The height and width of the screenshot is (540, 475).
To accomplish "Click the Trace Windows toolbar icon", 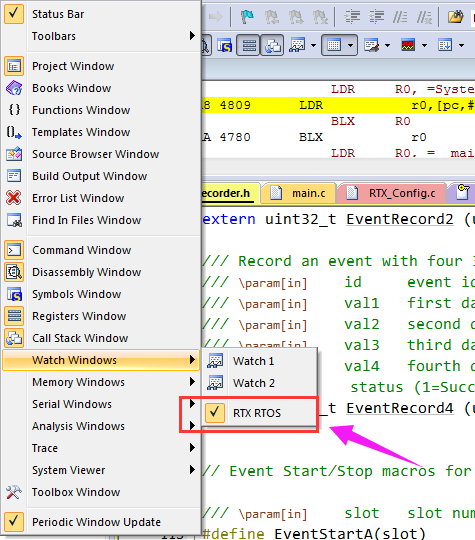I will click(445, 45).
